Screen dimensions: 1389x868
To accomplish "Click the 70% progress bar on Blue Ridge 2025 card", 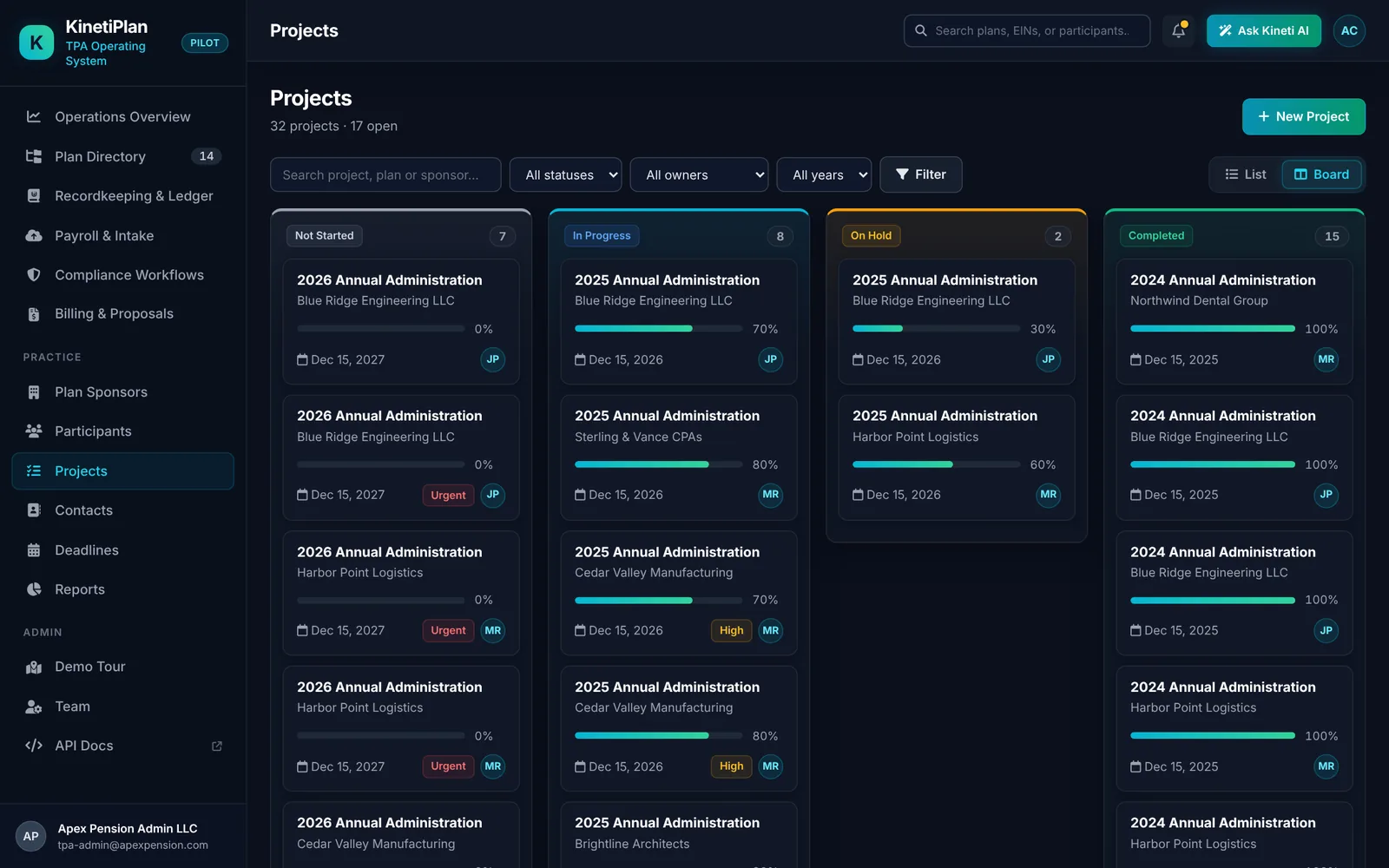I will click(659, 329).
